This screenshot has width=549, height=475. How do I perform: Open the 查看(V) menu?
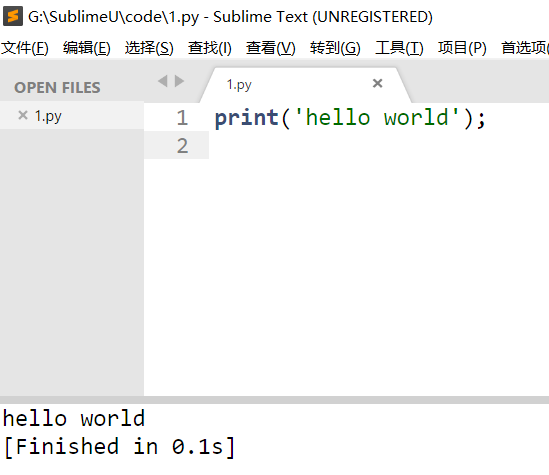(x=271, y=48)
